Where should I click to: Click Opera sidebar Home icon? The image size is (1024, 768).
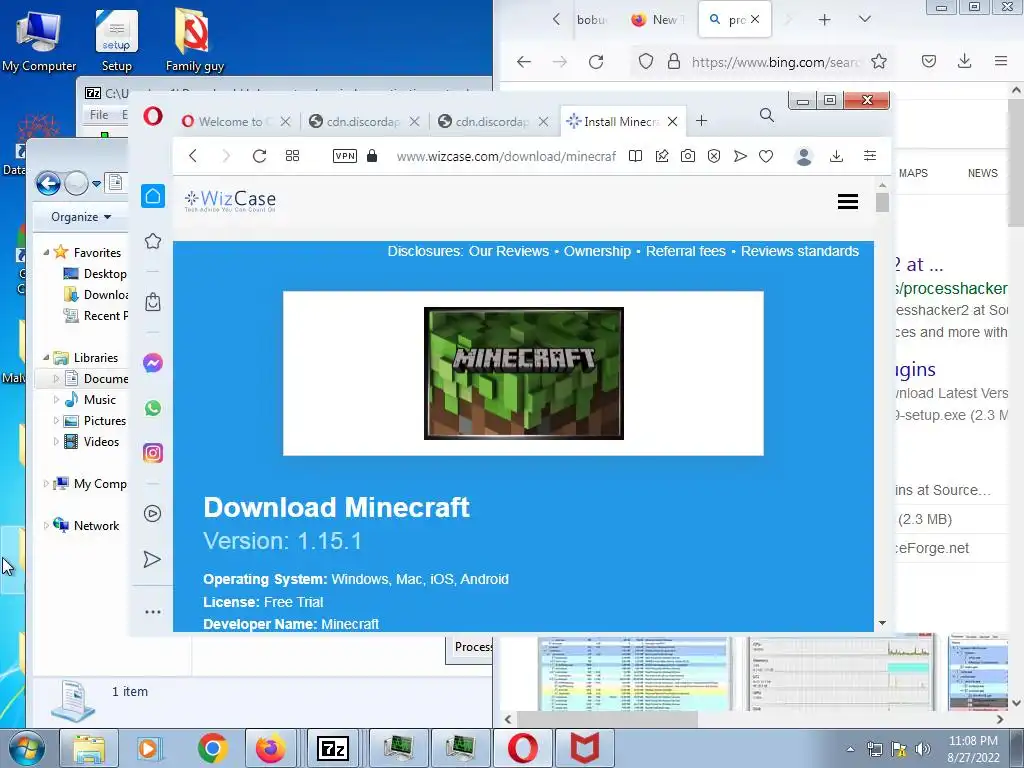click(153, 196)
